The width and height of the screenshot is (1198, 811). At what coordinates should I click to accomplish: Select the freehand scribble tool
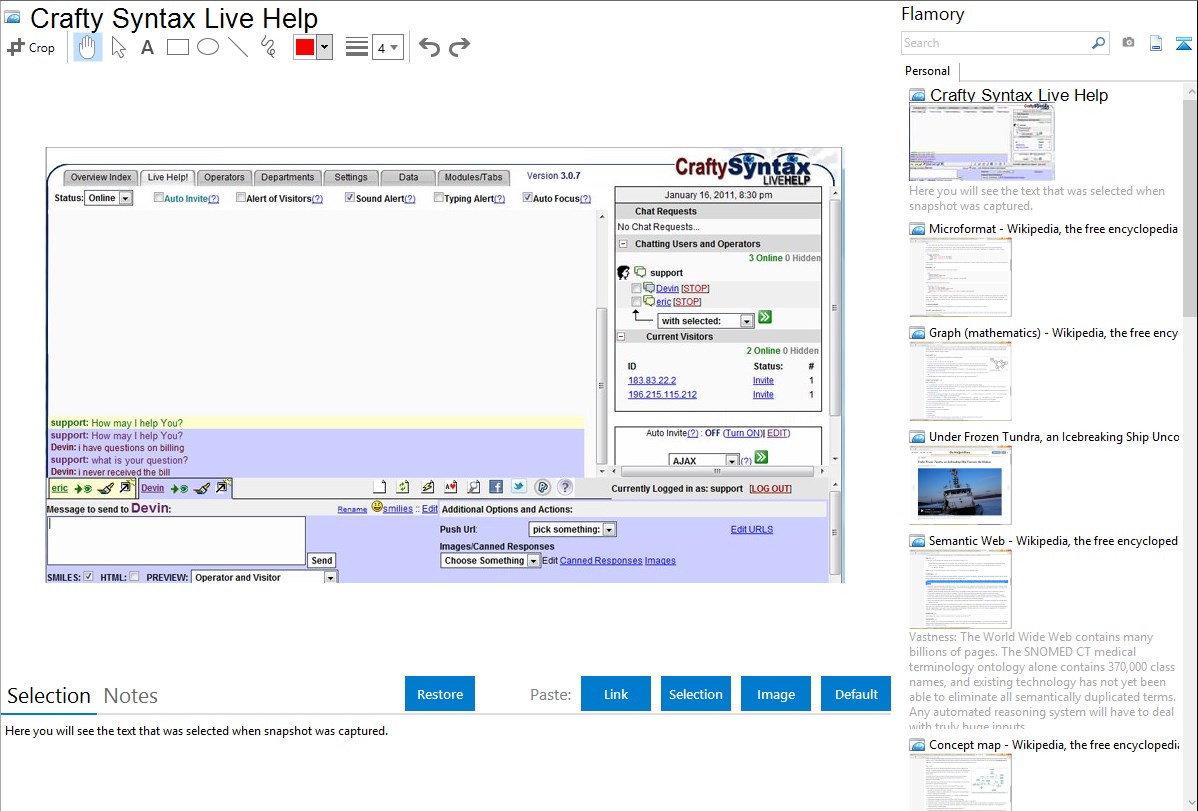268,47
